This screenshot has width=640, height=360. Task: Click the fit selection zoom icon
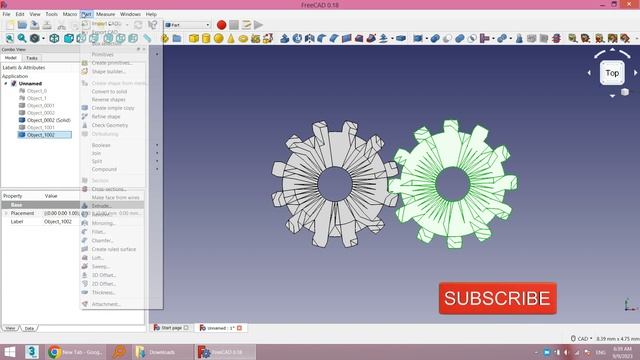pos(22,38)
